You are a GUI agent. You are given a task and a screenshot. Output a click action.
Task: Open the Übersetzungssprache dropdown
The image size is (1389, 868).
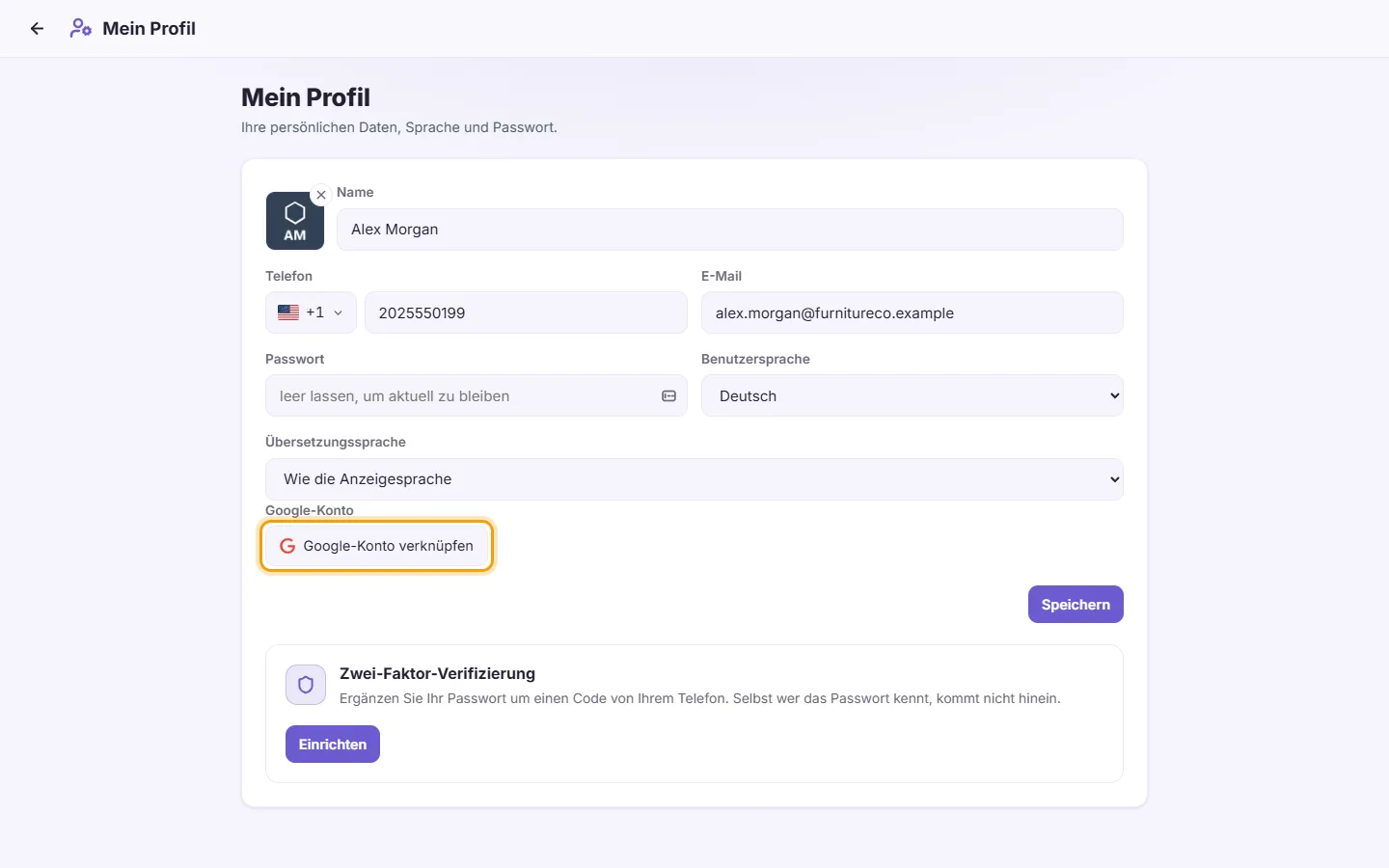(x=694, y=479)
